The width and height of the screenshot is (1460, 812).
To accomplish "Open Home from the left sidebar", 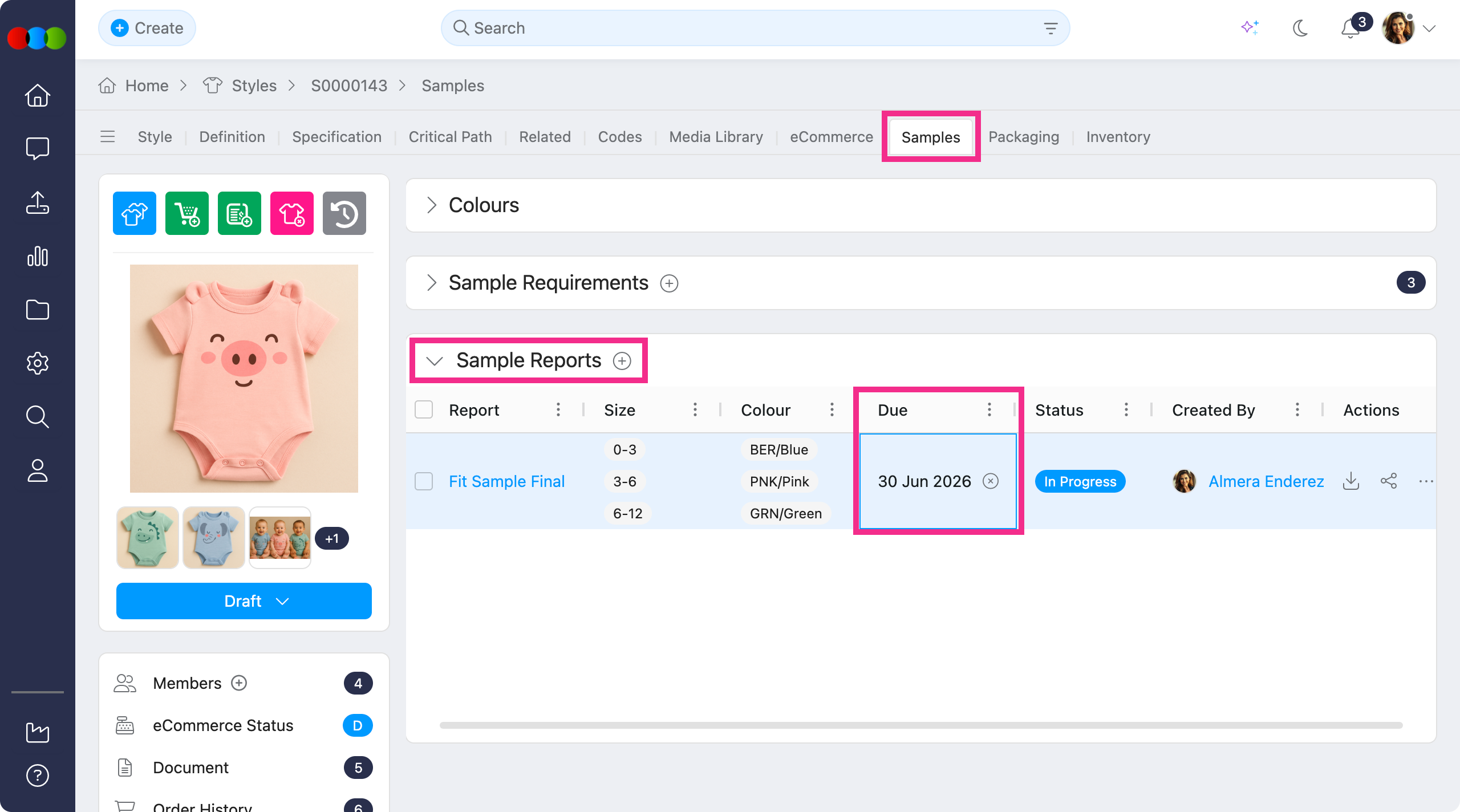I will (x=38, y=95).
